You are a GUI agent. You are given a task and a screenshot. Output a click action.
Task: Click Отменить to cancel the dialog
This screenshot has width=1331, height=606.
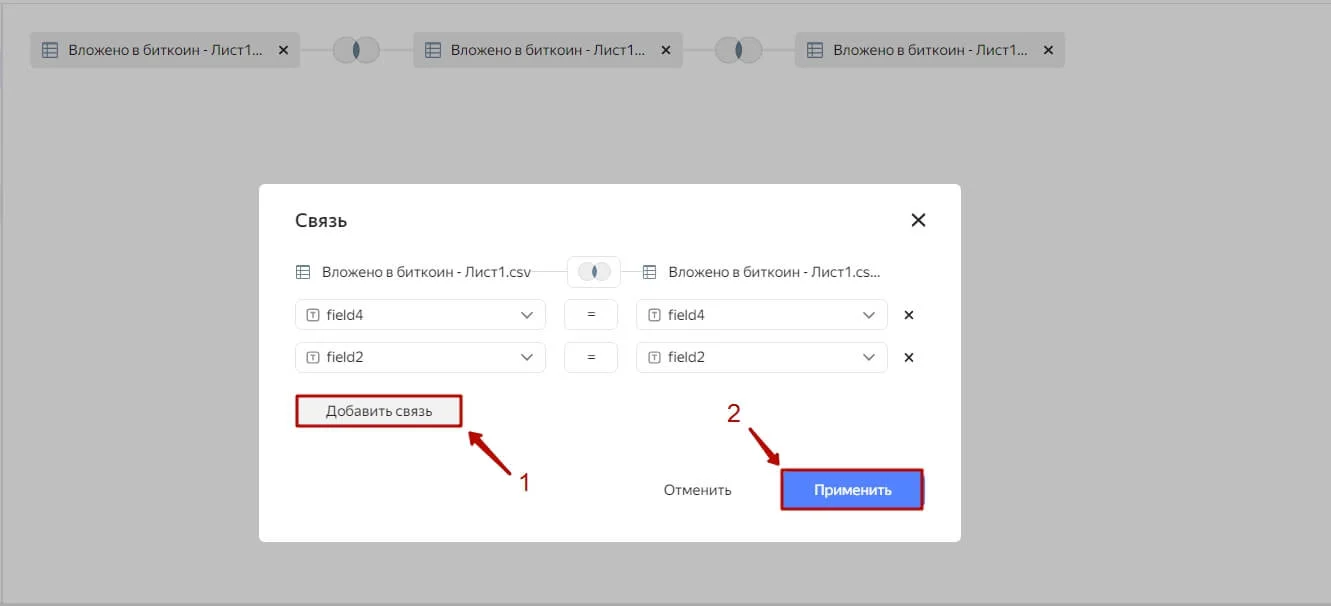coord(698,490)
